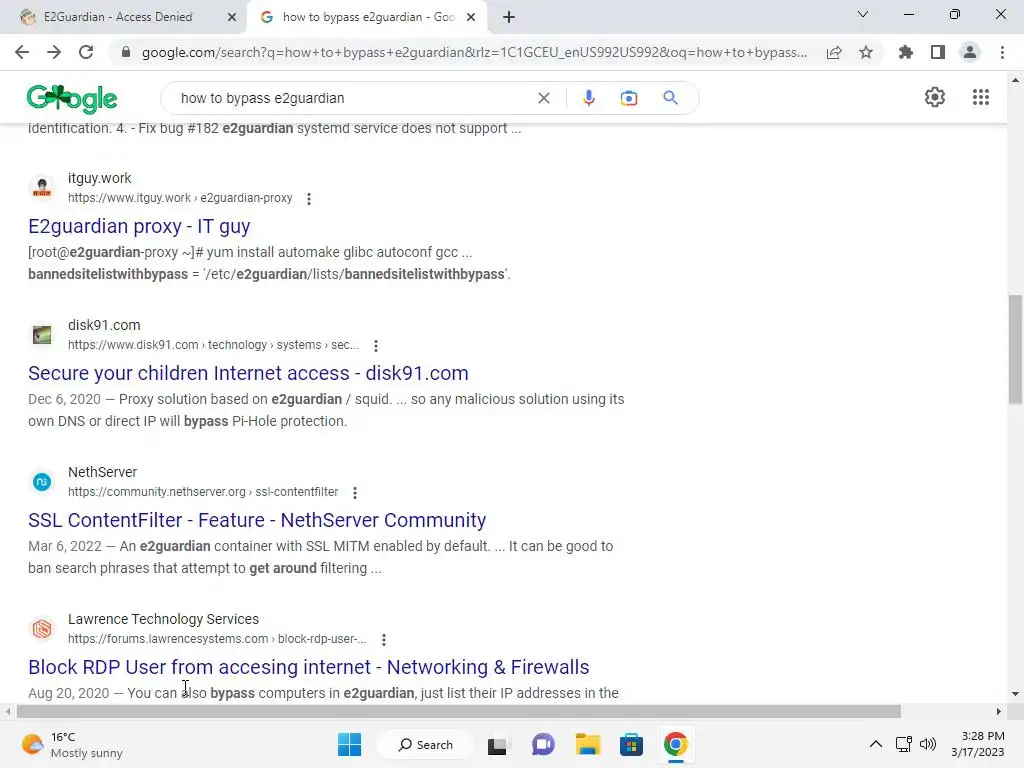
Task: Show hidden system tray icons
Action: point(876,744)
